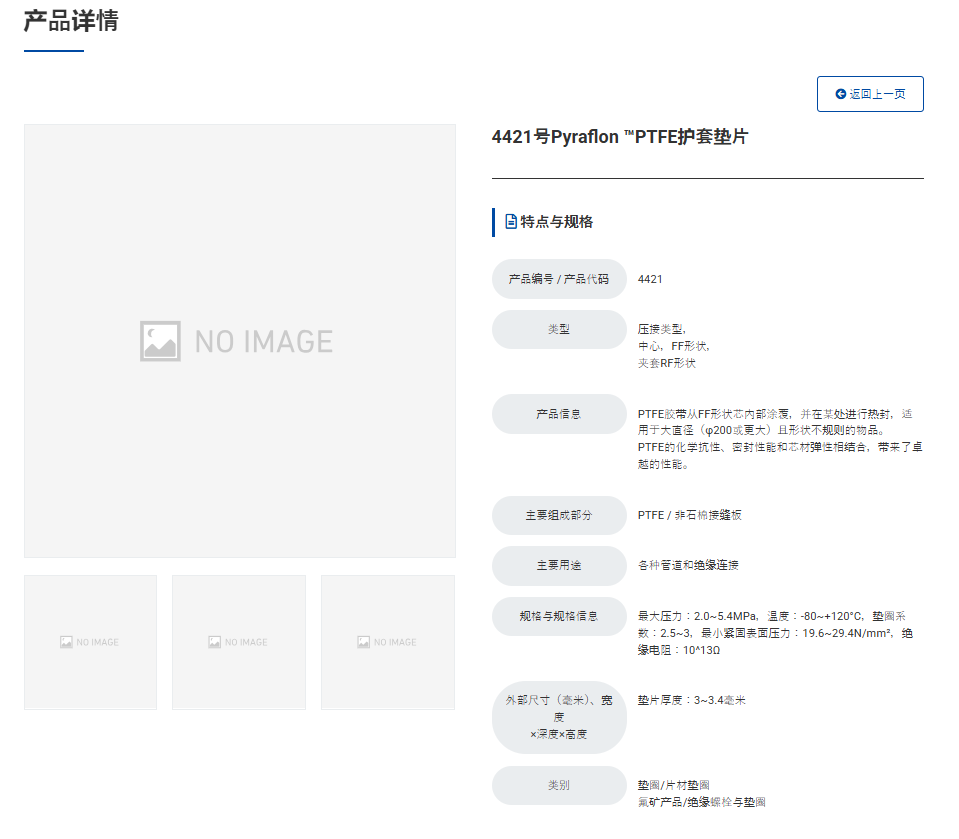Click the 规格与规格信息 label pill
This screenshot has height=839, width=959.
click(559, 616)
